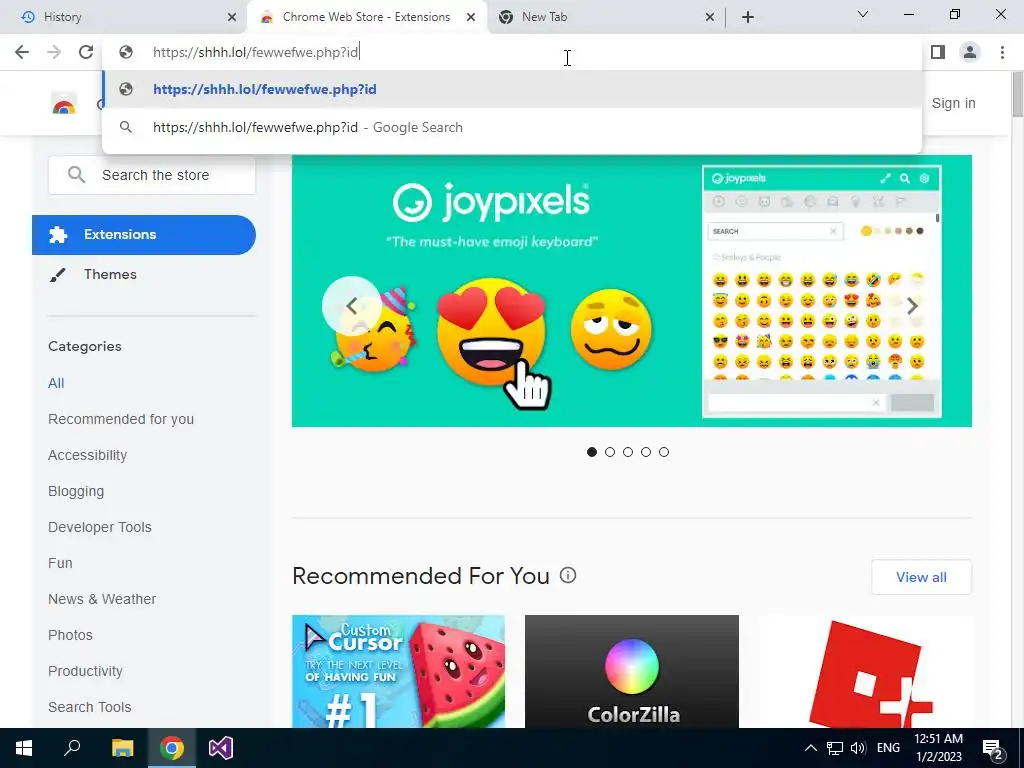Open the Photos category
The height and width of the screenshot is (768, 1024).
pos(71,635)
